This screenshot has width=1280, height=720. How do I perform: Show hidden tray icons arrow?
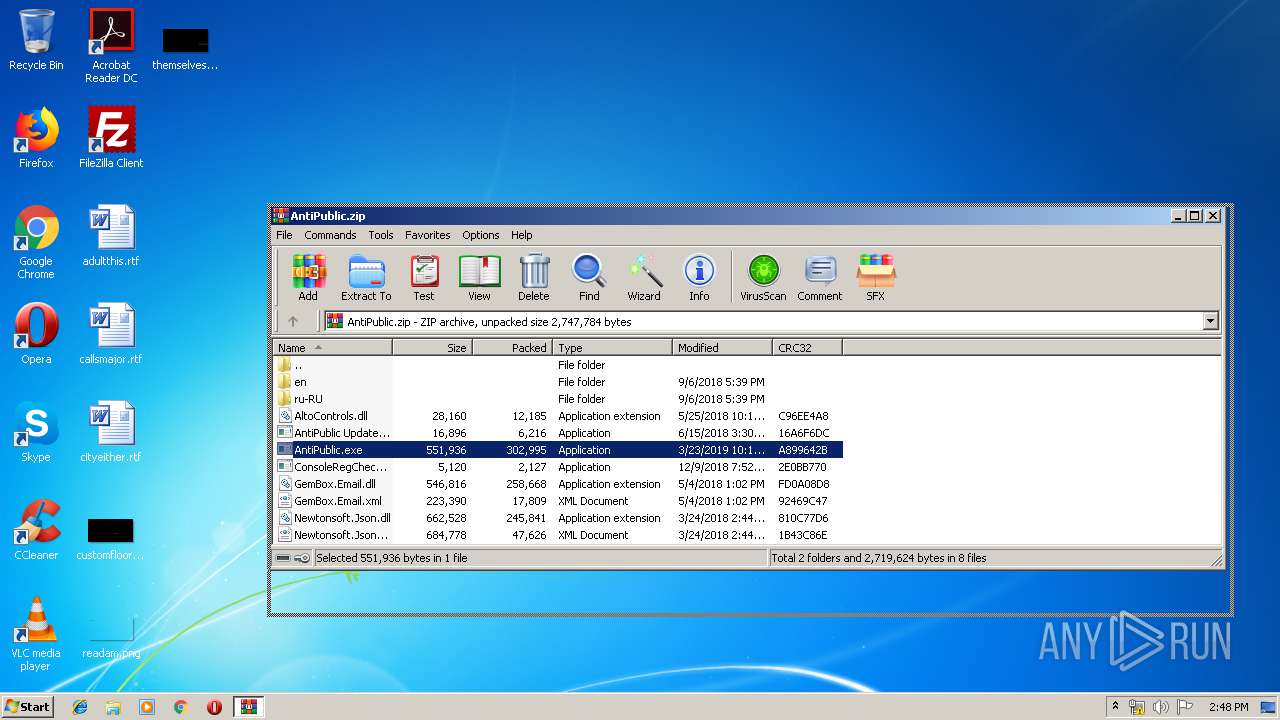tap(1116, 707)
